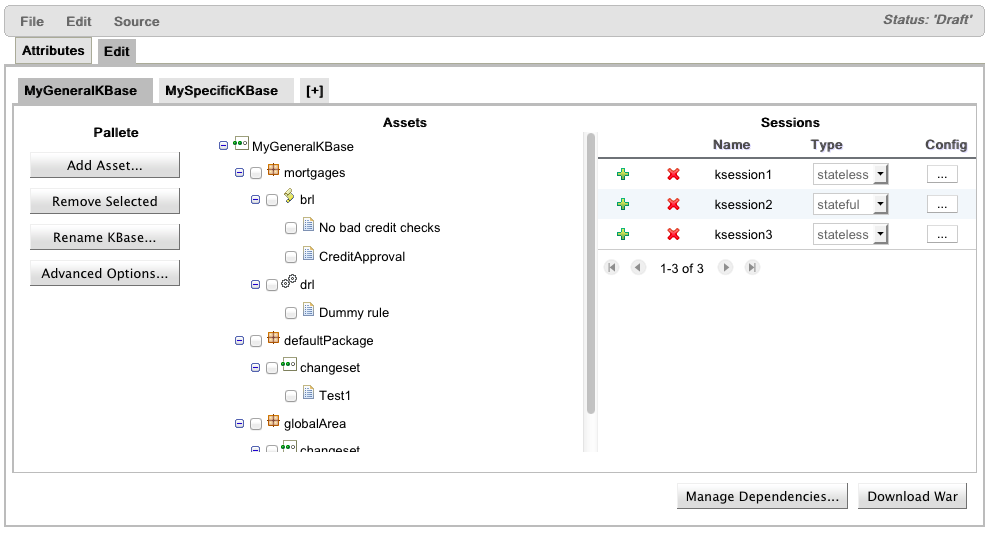The width and height of the screenshot is (989, 535).
Task: Click the drl gears icon
Action: [x=289, y=283]
